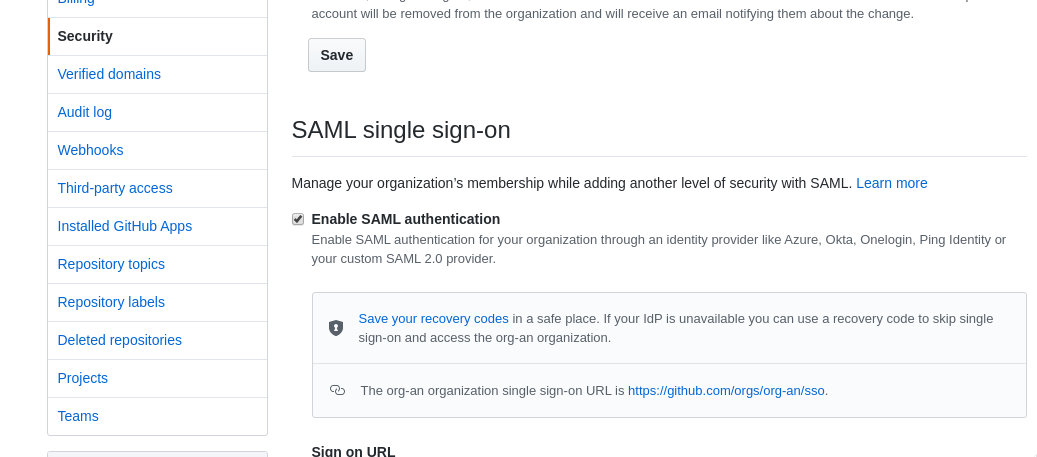Viewport: 1037px width, 457px height.
Task: View Installed GitHub Apps
Action: [x=157, y=226]
